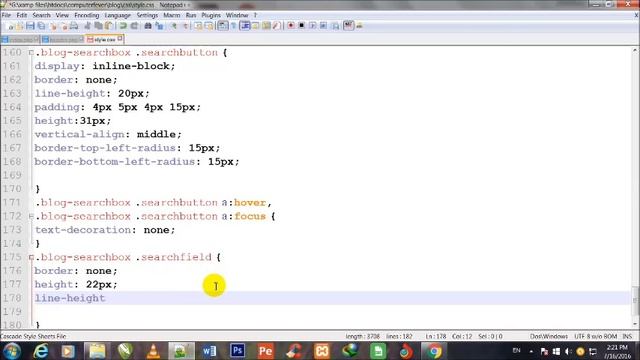Image resolution: width=640 pixels, height=360 pixels.
Task: Click 'length : 3708' in status bar
Action: [x=362, y=336]
